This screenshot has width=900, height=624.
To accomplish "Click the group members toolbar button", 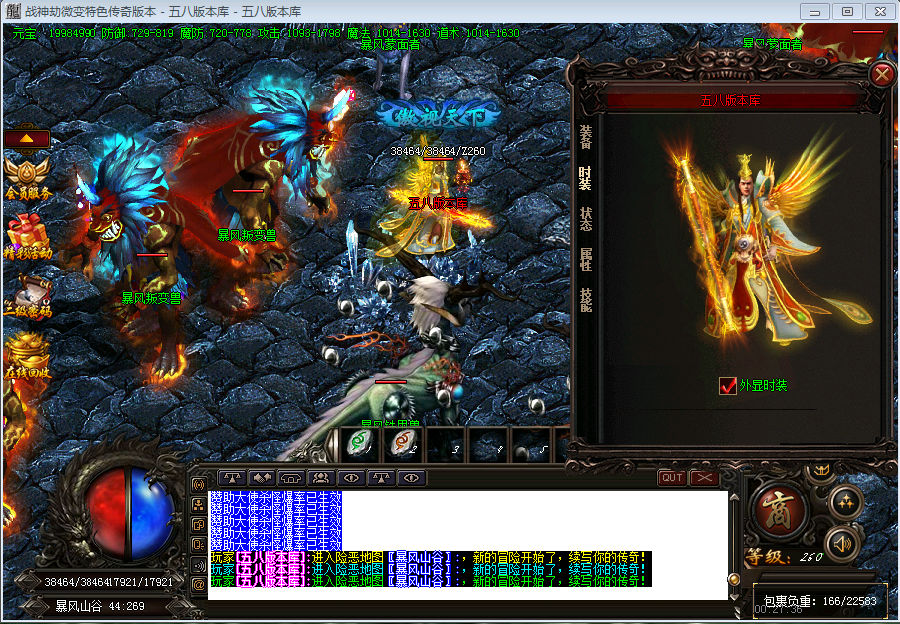I will (321, 478).
